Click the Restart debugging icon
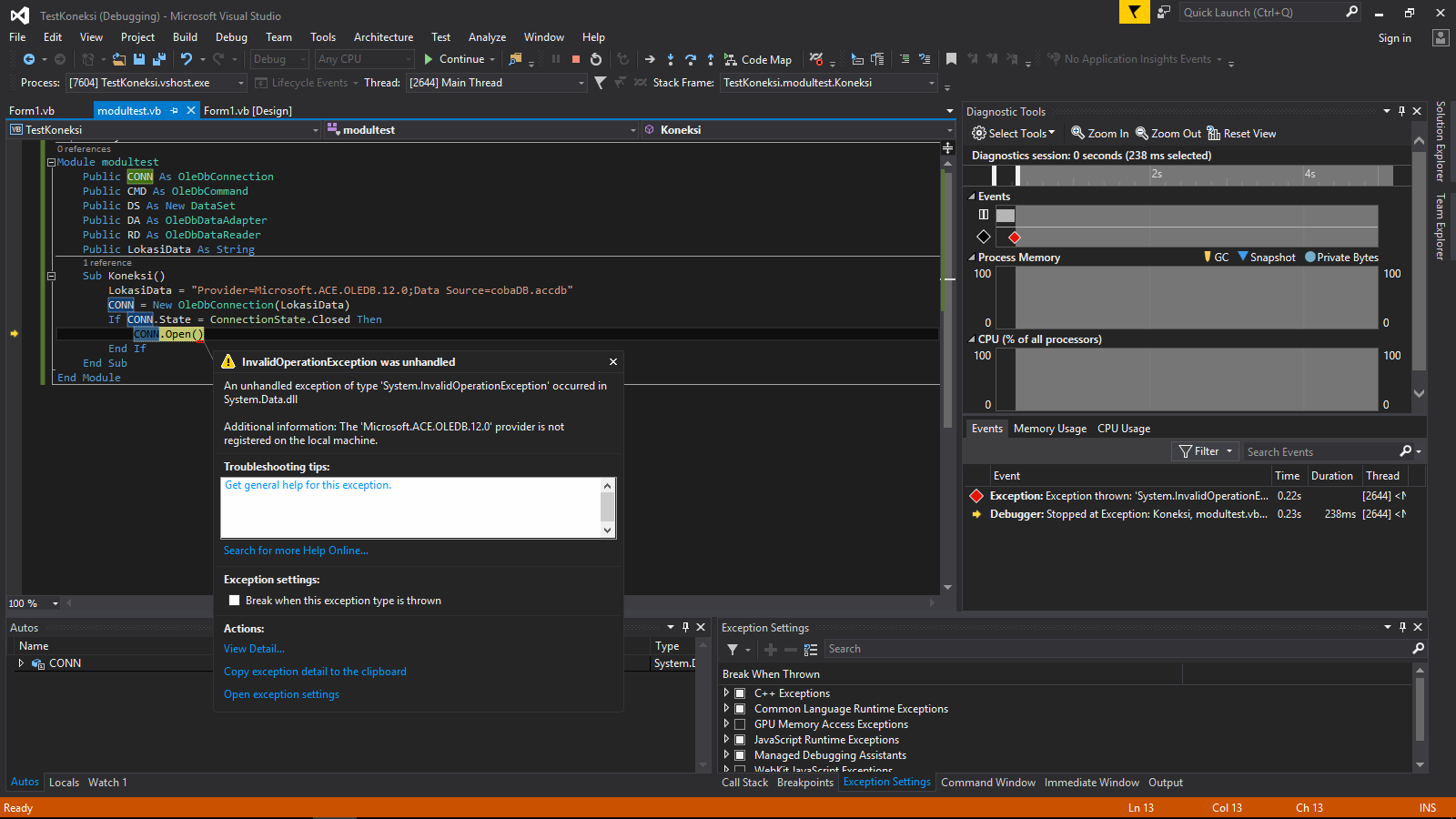 [x=595, y=59]
